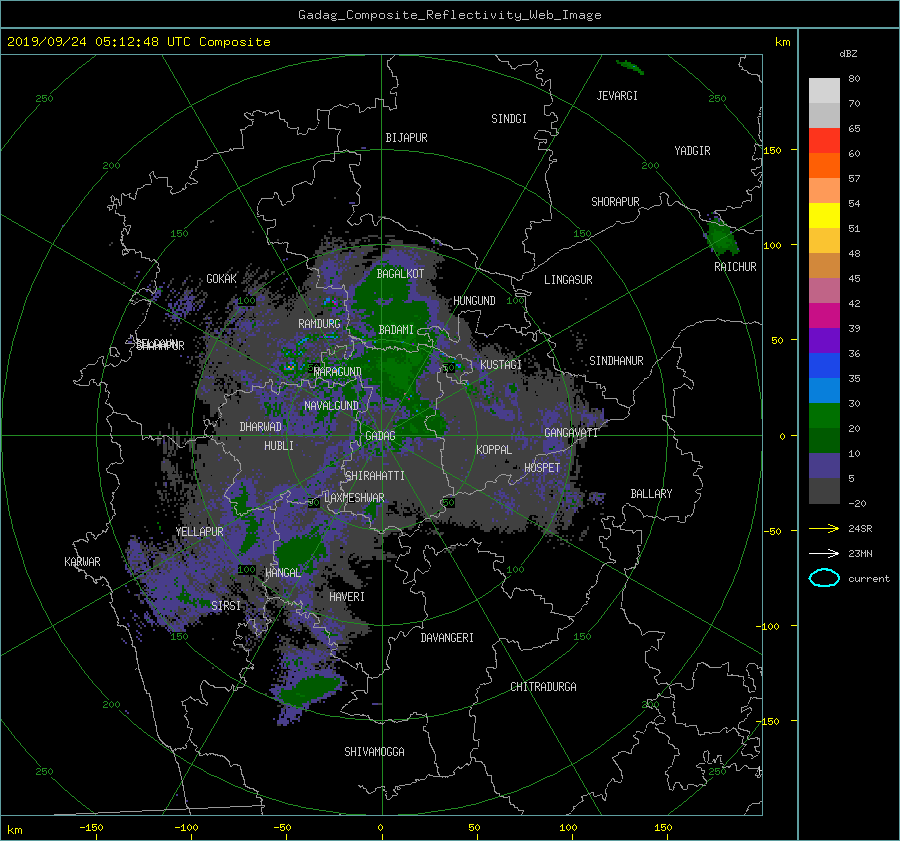Click the BIJAPUR city label
The height and width of the screenshot is (841, 900).
pos(406,138)
